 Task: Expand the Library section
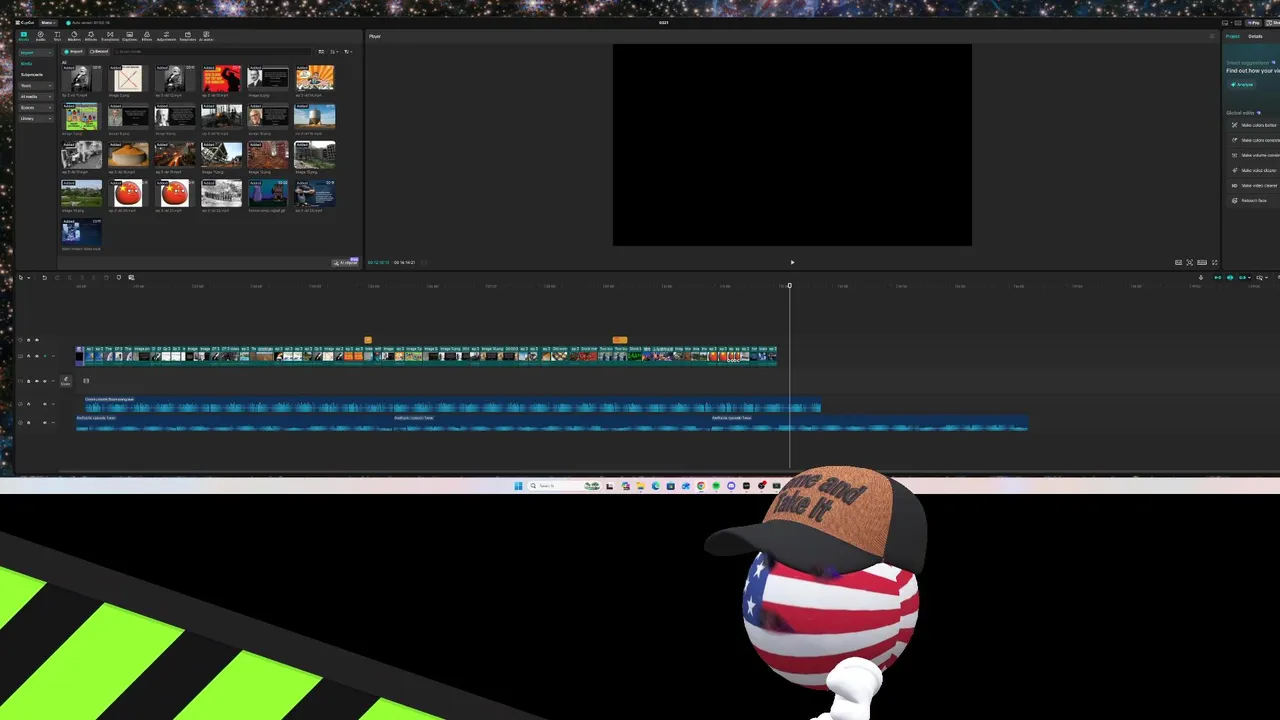[36, 119]
